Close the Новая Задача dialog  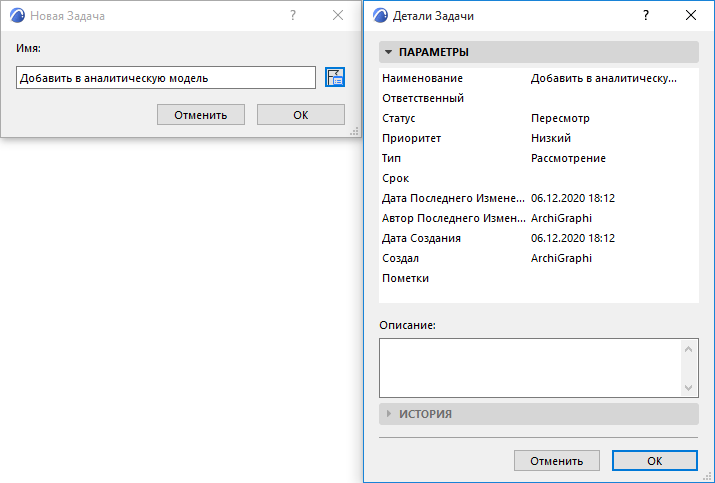[338, 16]
